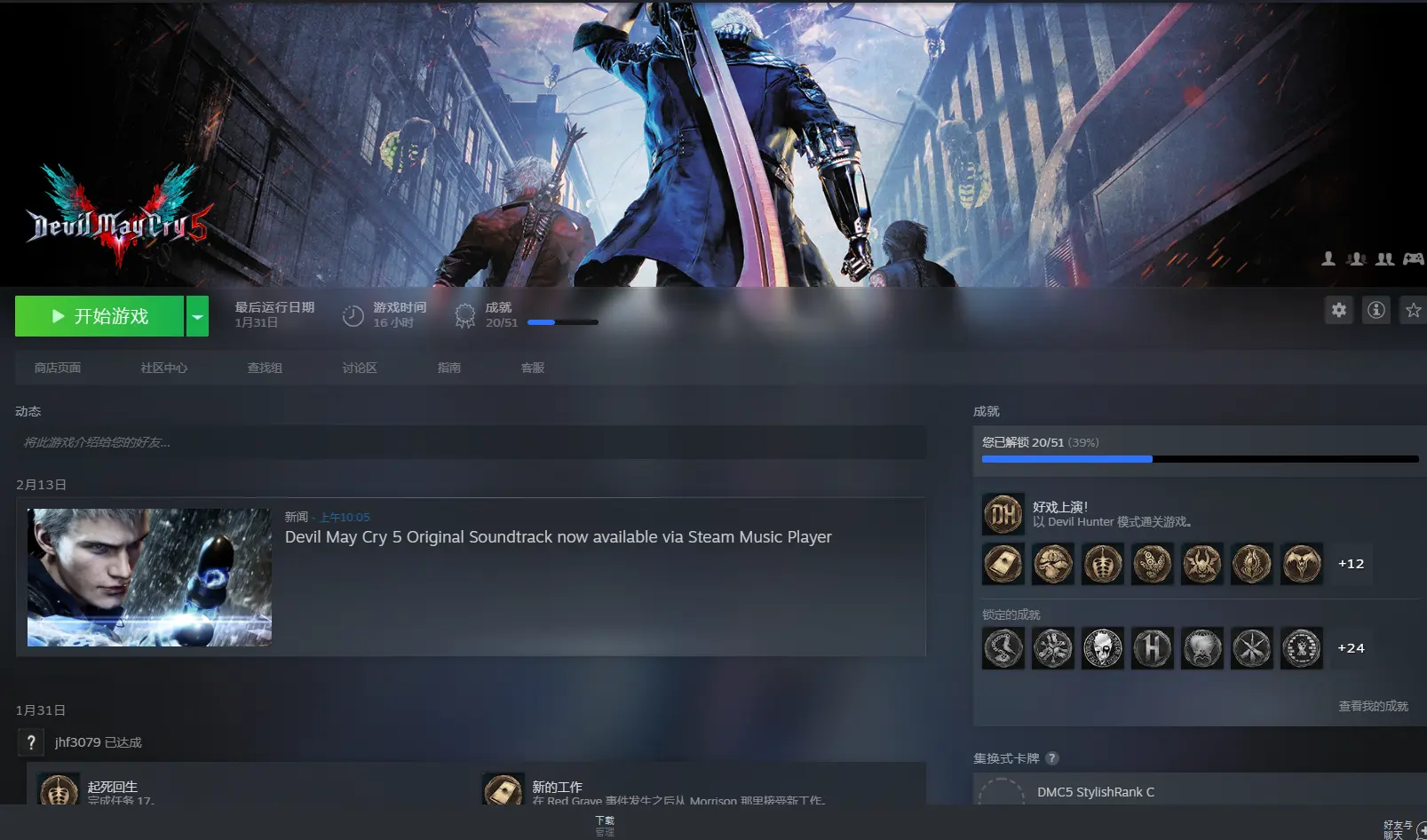Open the 好友与聊天 friends button
The height and width of the screenshot is (840, 1427).
(1404, 829)
